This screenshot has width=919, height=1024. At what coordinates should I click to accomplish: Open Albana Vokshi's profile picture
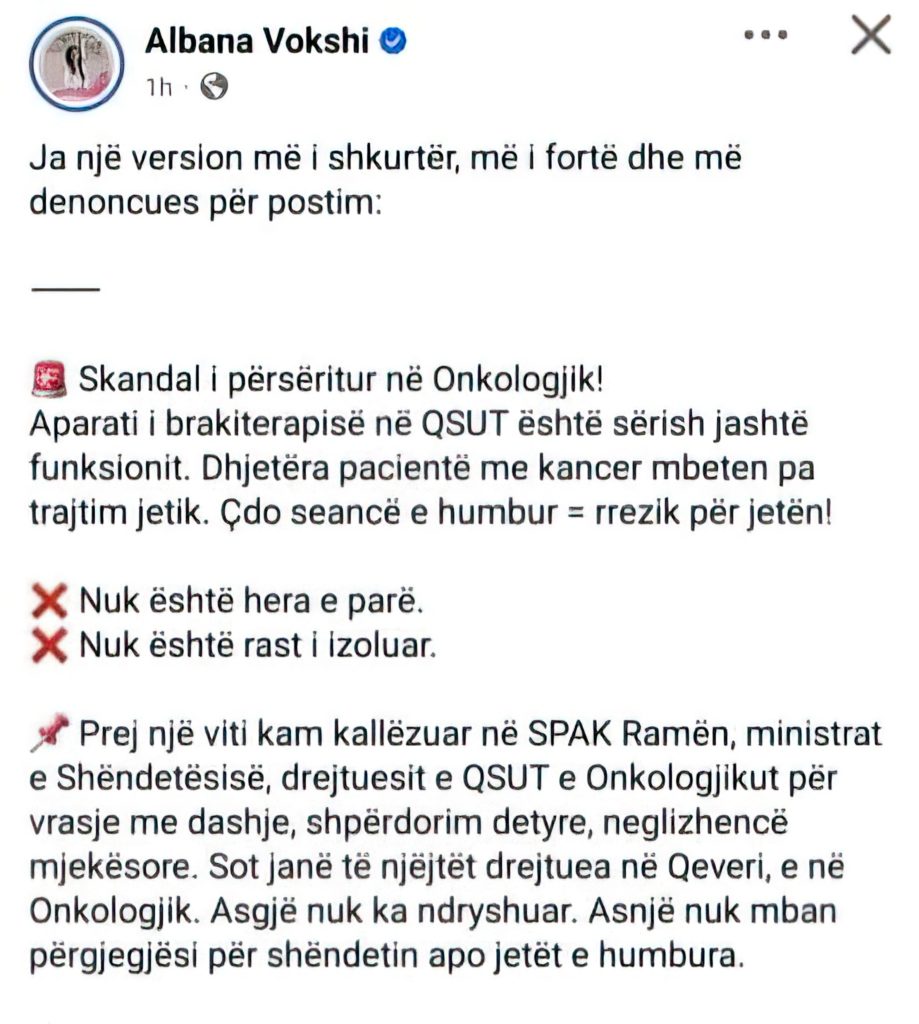(x=80, y=63)
